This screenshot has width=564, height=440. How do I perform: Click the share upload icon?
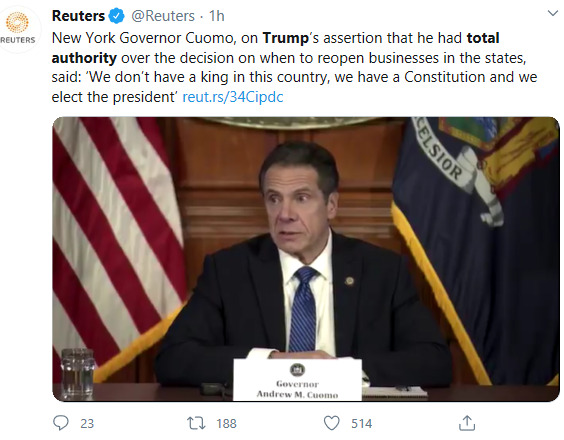coord(467,423)
